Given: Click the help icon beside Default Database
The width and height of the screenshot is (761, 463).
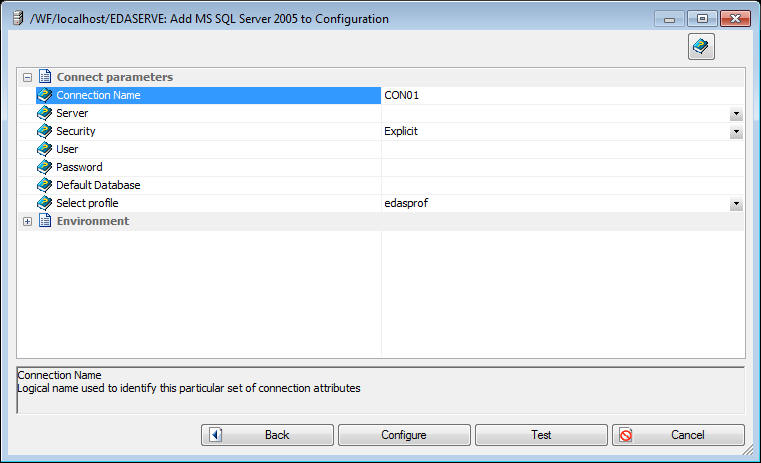Looking at the screenshot, I should pyautogui.click(x=45, y=185).
